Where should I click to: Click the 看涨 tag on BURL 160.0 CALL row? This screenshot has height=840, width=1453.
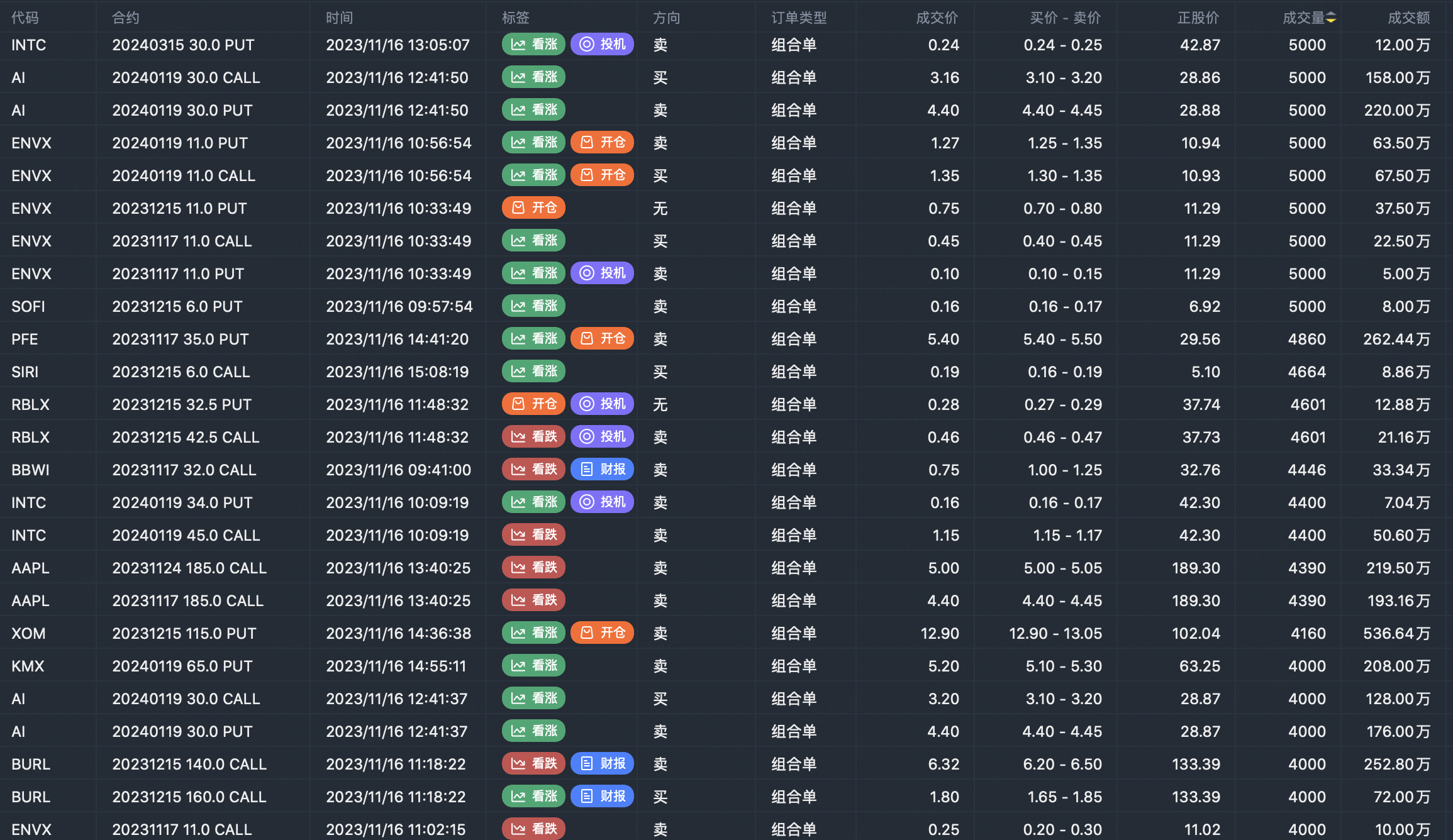pyautogui.click(x=534, y=796)
